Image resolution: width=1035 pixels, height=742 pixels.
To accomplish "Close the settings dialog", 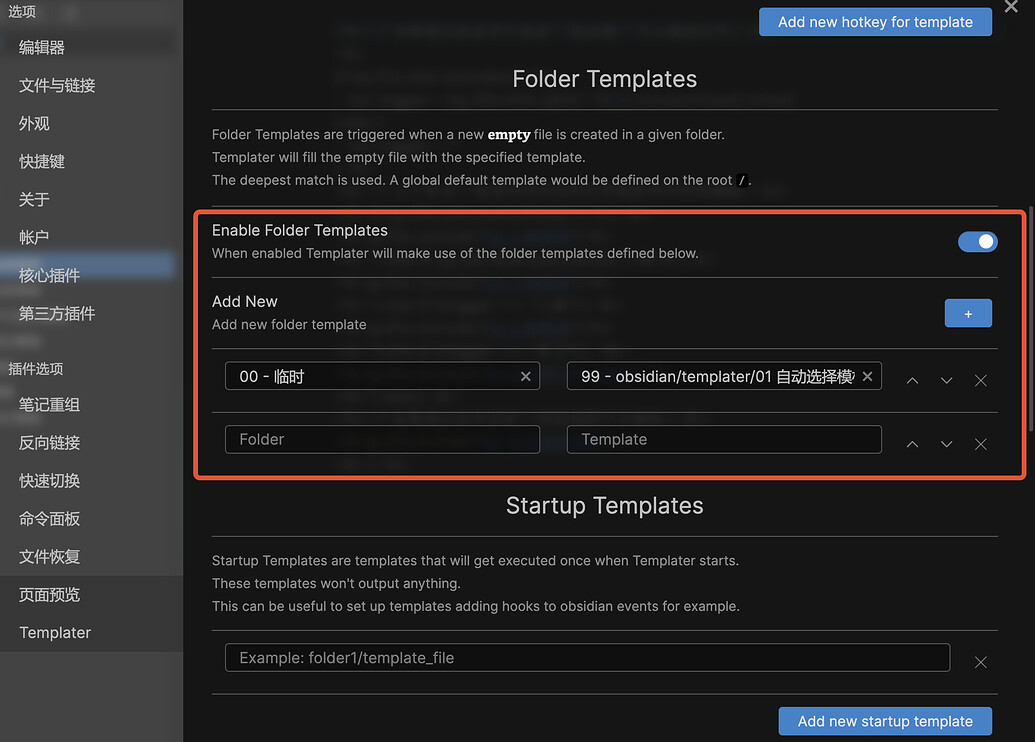I will coord(1011,7).
